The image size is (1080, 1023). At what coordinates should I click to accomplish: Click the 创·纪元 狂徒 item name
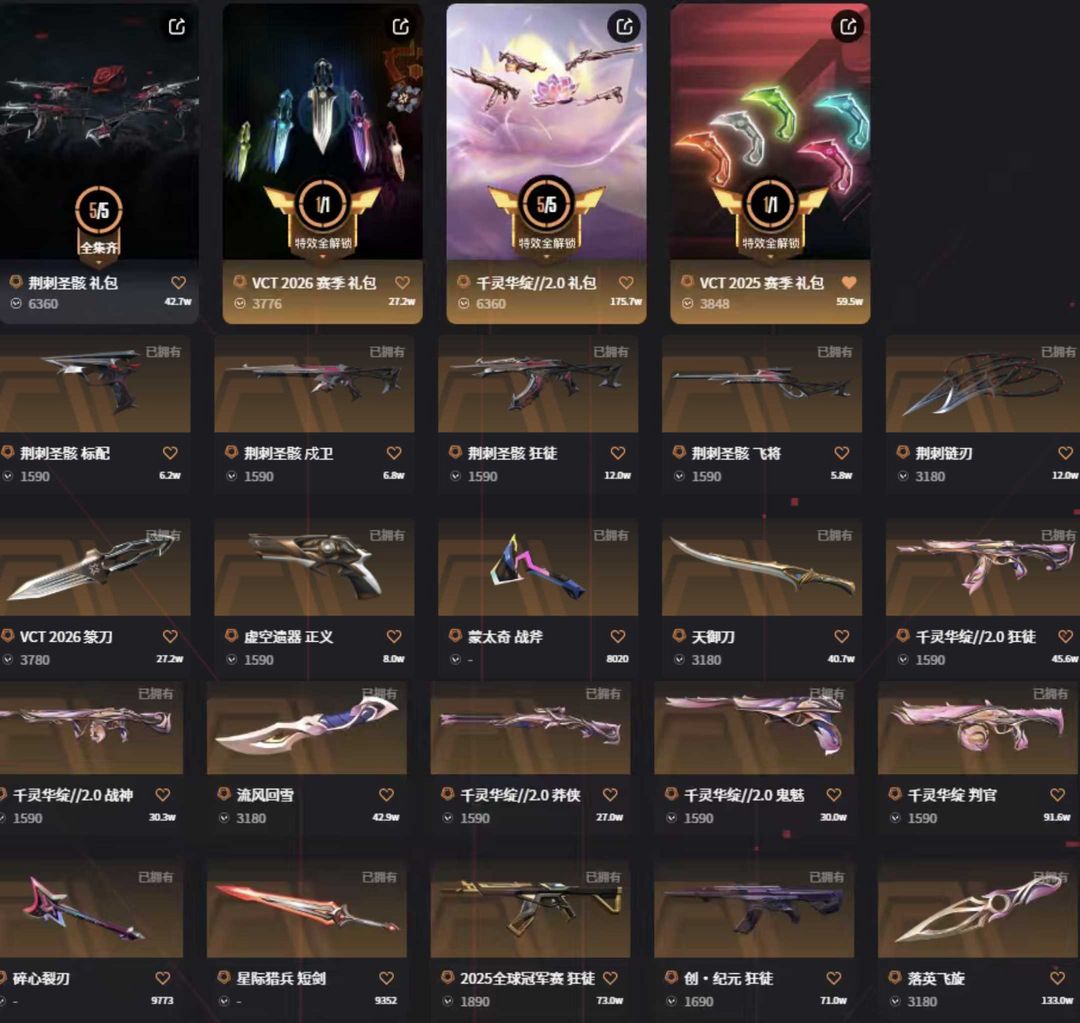(729, 978)
